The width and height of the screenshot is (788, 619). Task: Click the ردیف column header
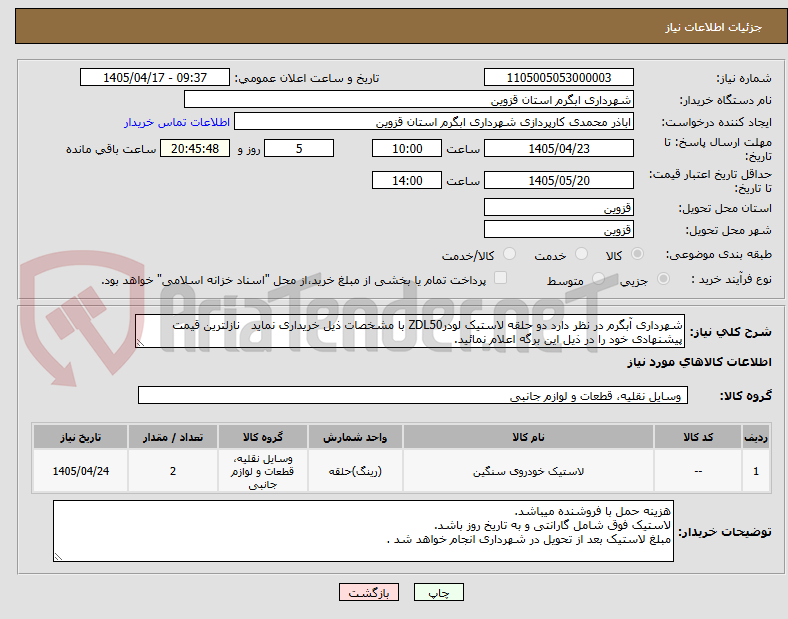(756, 437)
